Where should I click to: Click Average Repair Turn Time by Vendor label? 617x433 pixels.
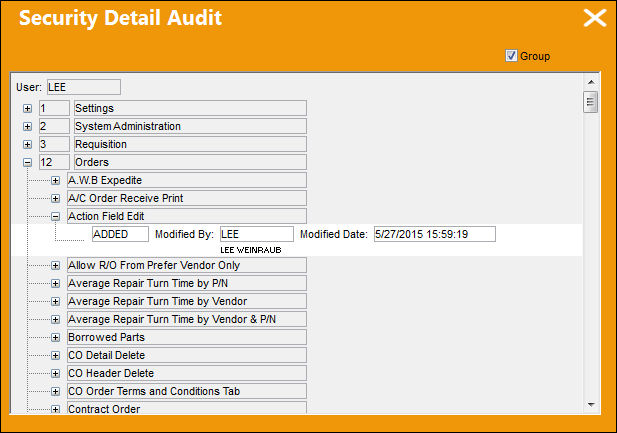coord(187,302)
